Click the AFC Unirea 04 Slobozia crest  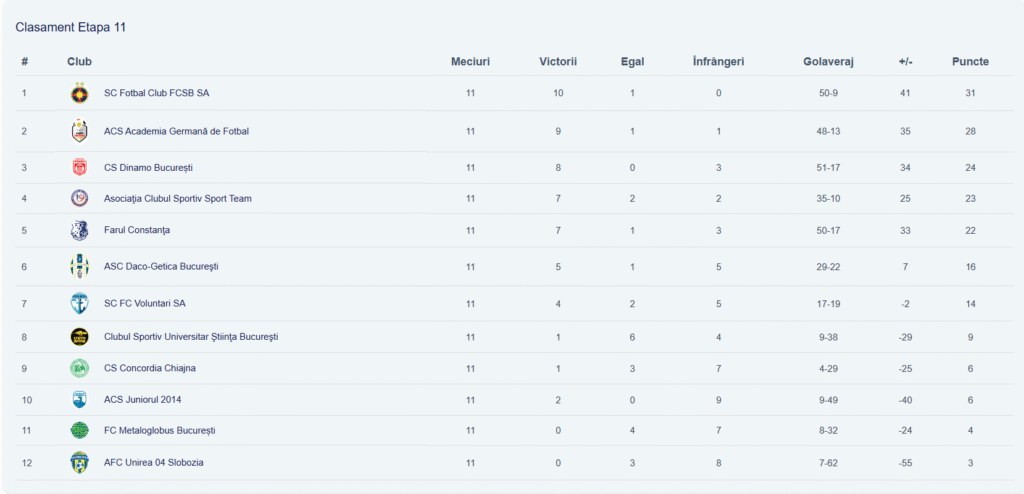pos(79,462)
